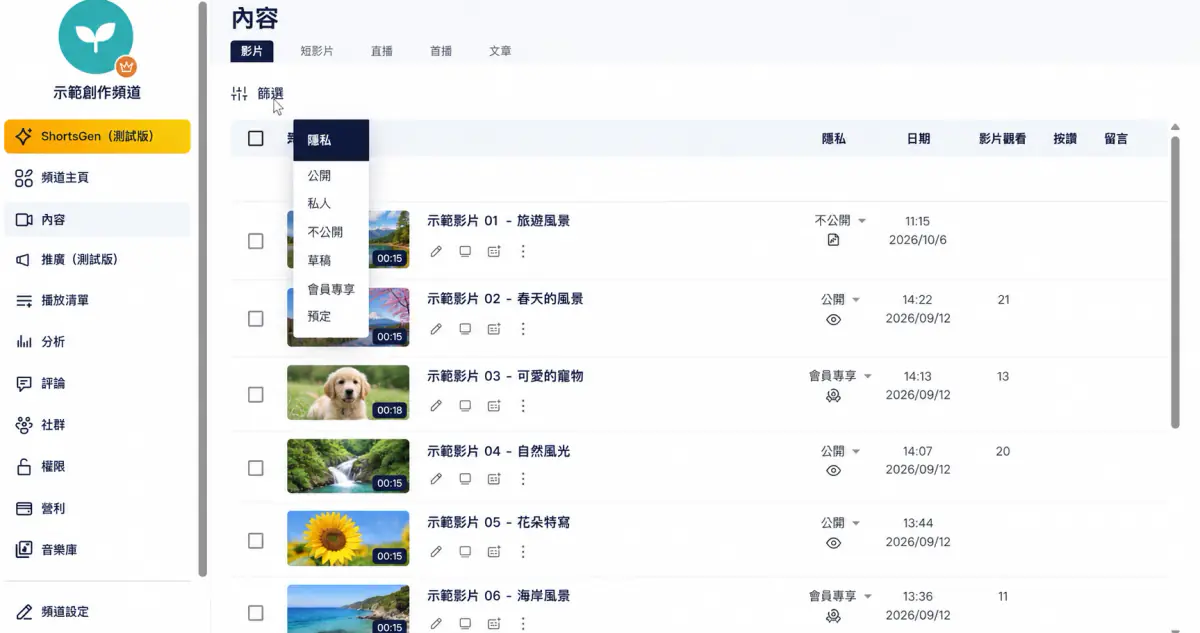This screenshot has height=633, width=1200.
Task: Open the 會員專享 dropdown for 示範影片 03
Action: tap(840, 376)
